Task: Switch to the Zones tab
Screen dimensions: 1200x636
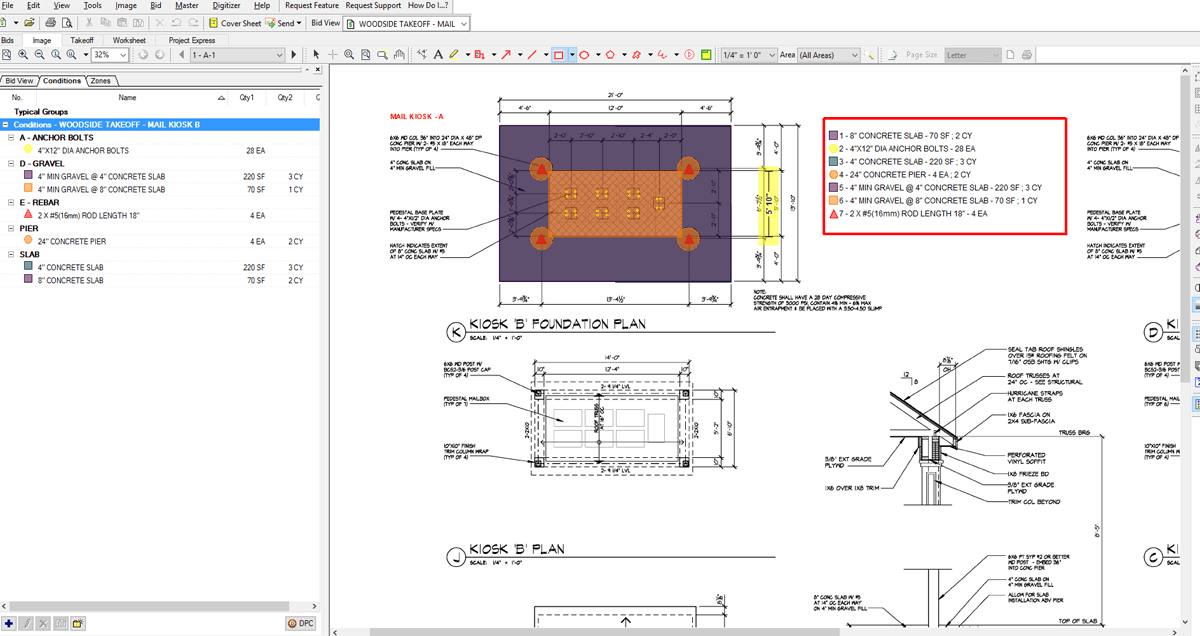Action: coord(101,80)
